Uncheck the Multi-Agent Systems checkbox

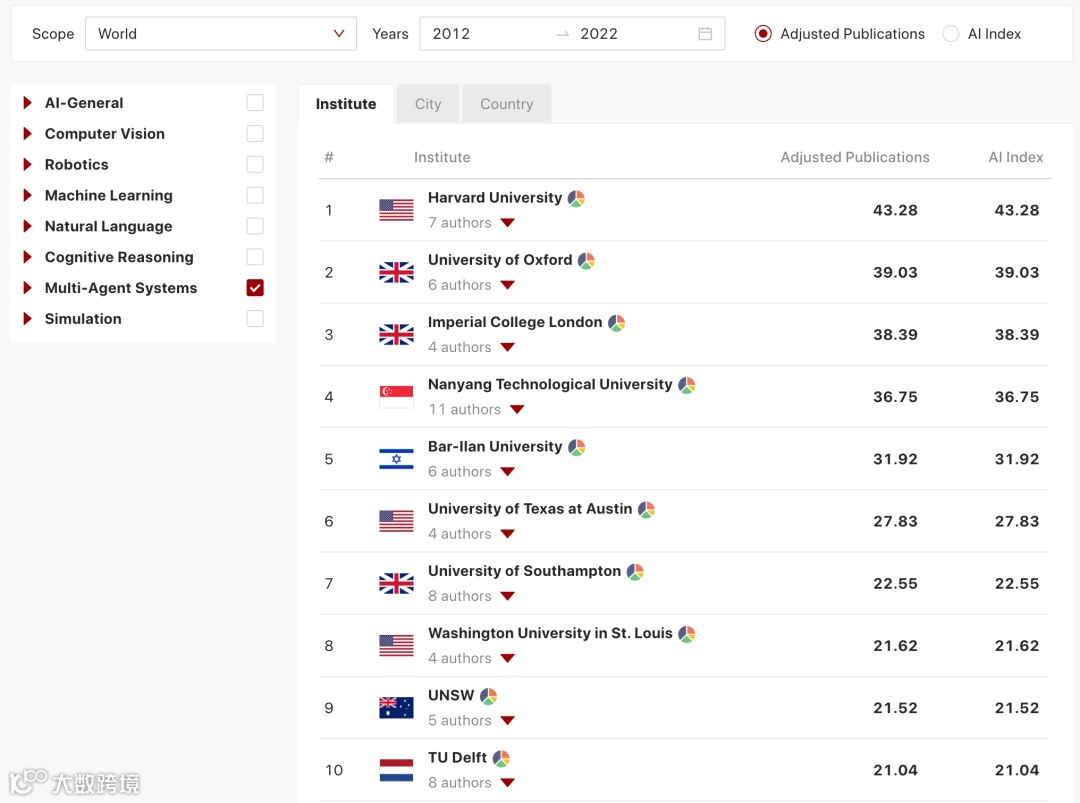tap(255, 288)
